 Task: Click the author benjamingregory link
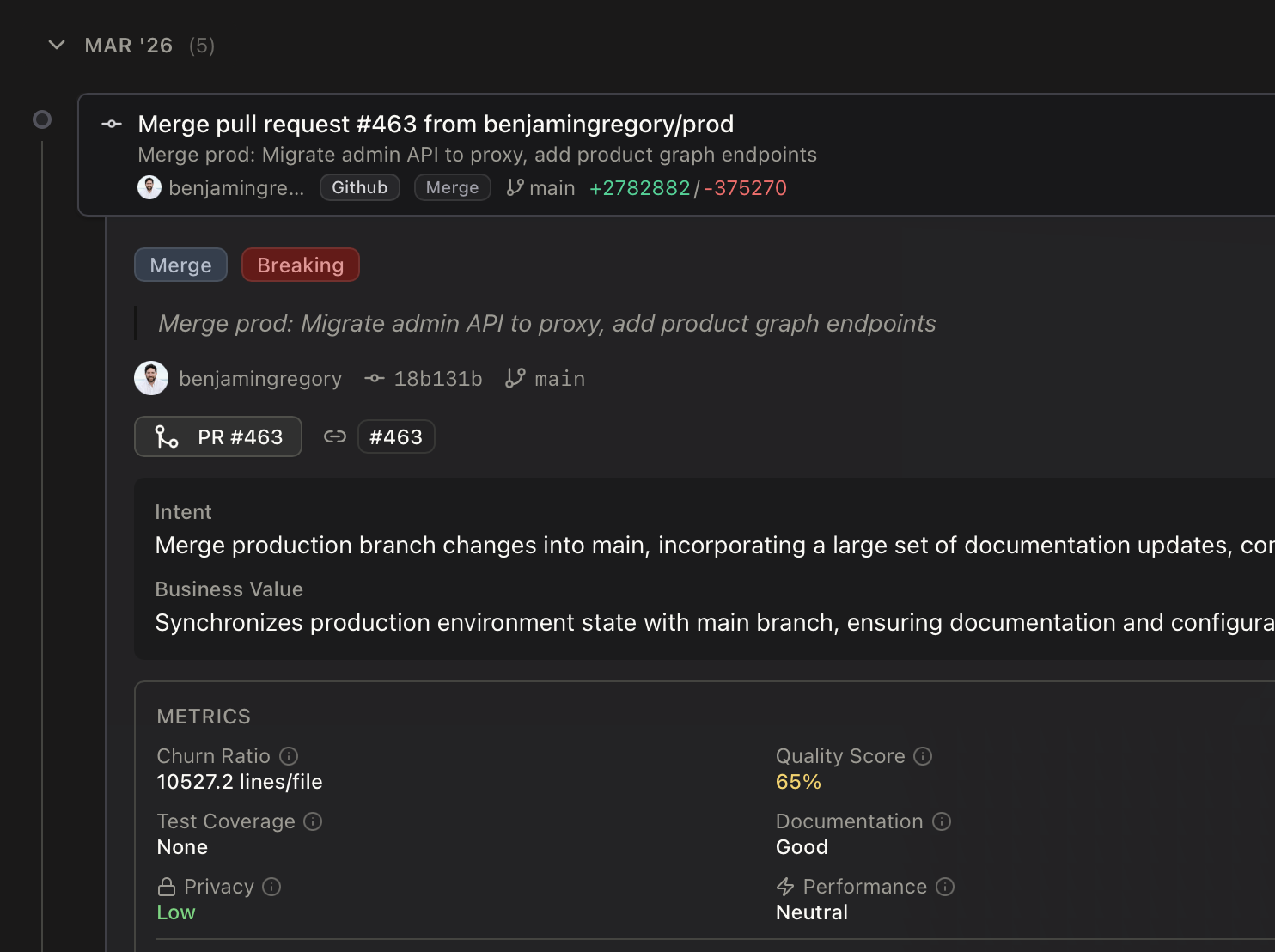click(260, 378)
